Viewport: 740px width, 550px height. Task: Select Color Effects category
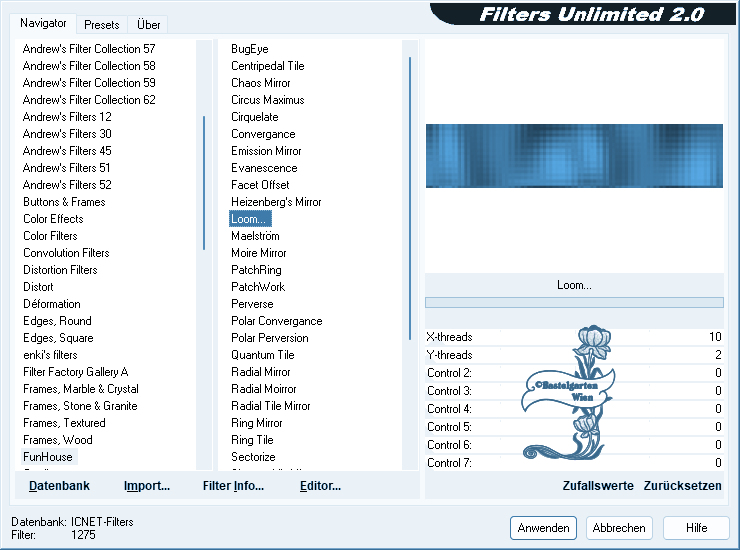(x=53, y=219)
